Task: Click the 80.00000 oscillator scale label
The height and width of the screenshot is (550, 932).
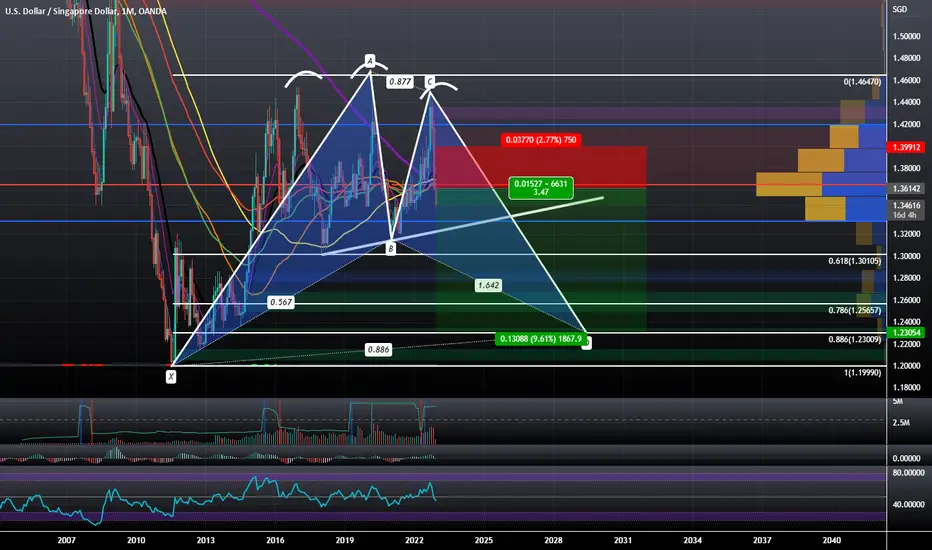Action: tap(908, 473)
